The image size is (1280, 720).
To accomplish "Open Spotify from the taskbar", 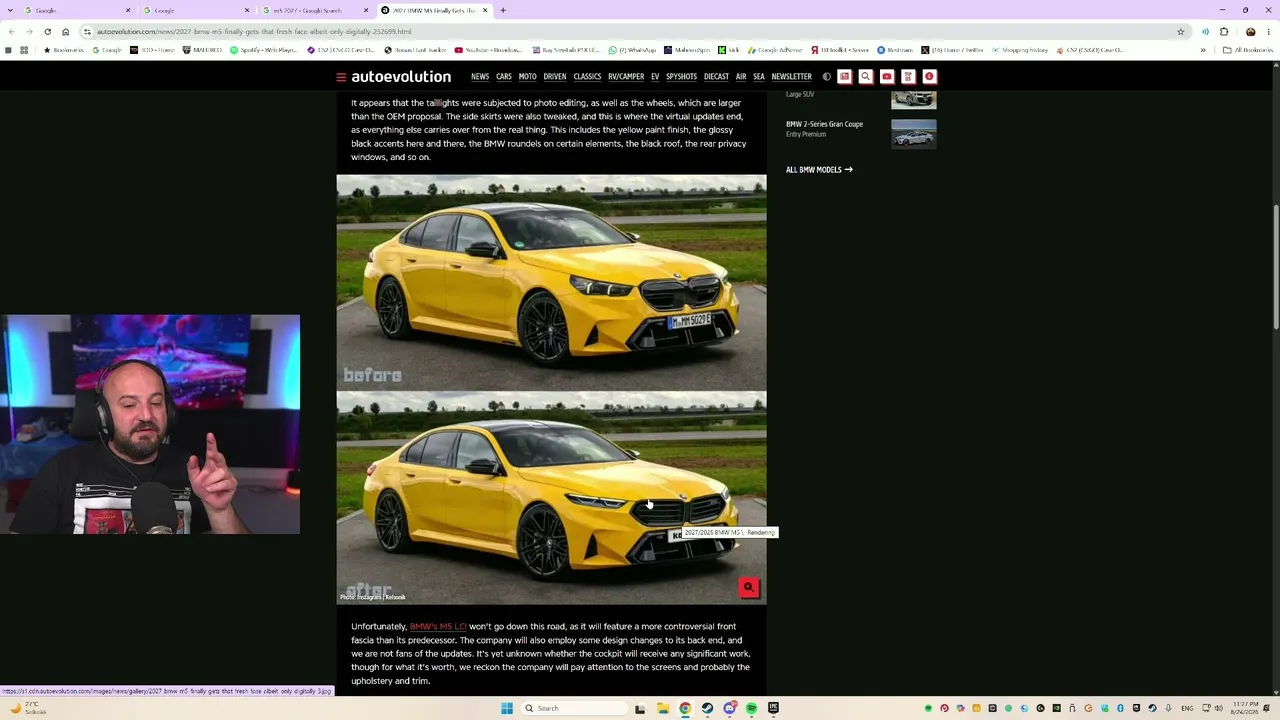I will tap(751, 709).
